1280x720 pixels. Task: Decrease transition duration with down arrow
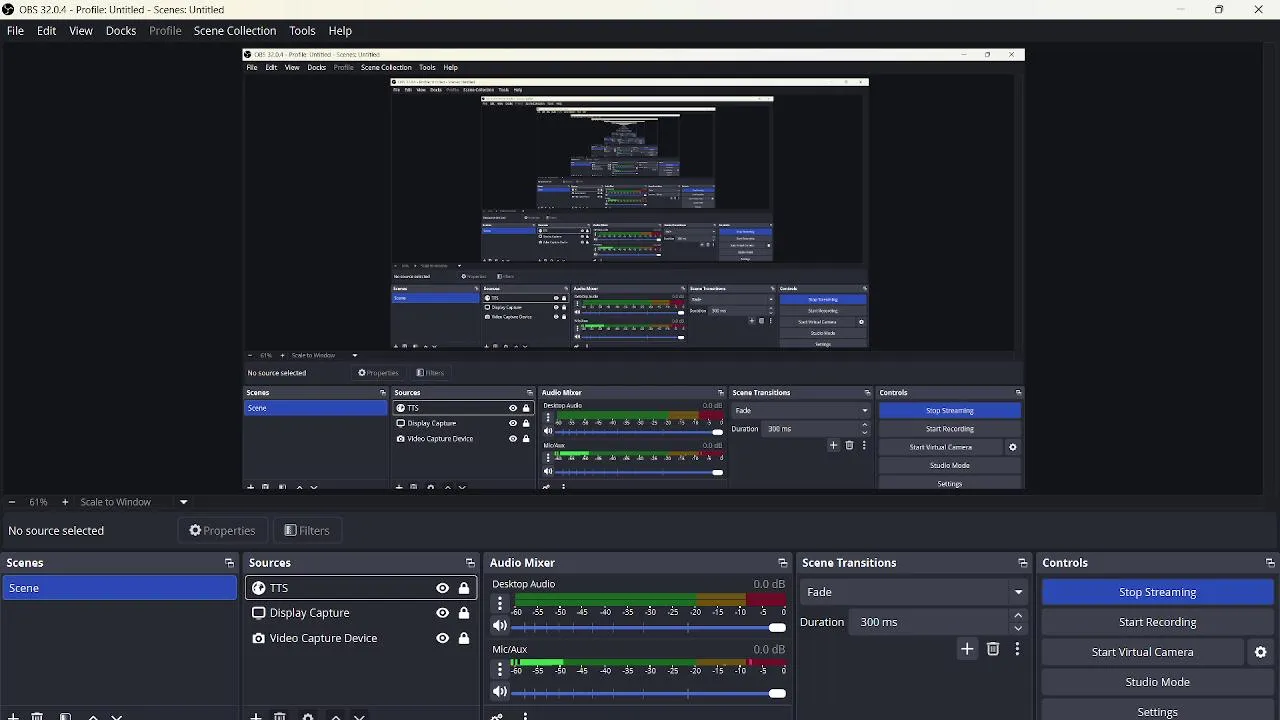1018,628
